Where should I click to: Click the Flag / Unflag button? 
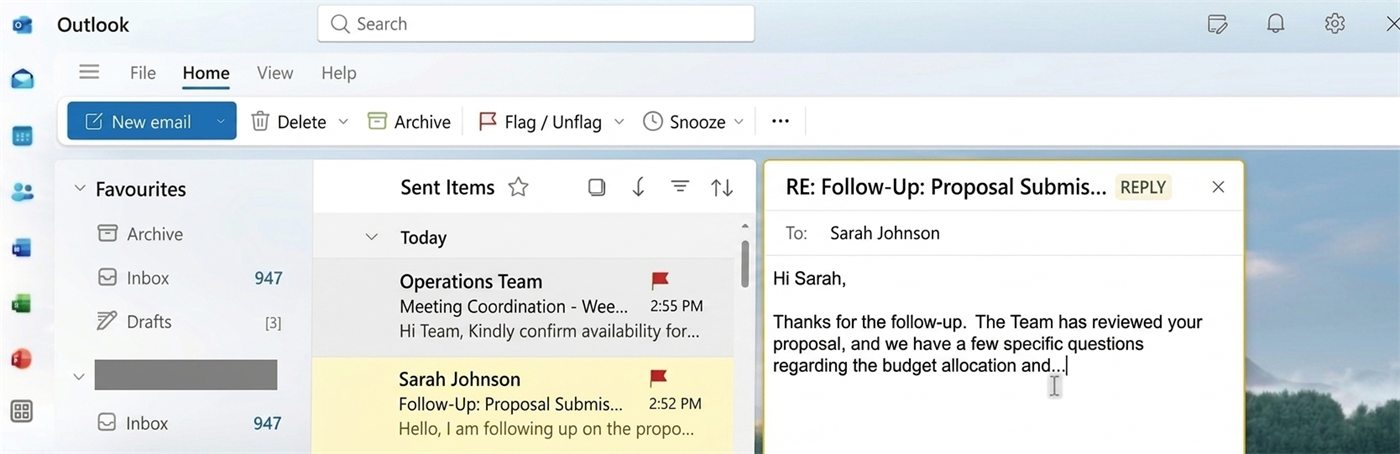(540, 122)
